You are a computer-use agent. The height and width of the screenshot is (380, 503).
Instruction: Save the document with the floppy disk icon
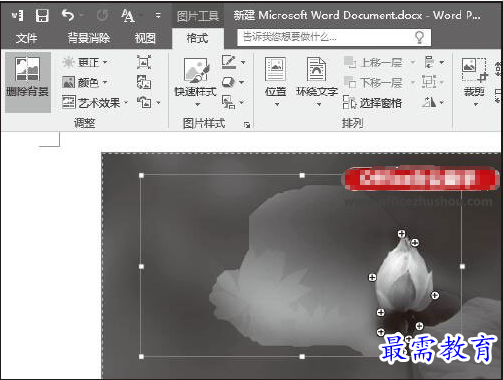[x=42, y=15]
